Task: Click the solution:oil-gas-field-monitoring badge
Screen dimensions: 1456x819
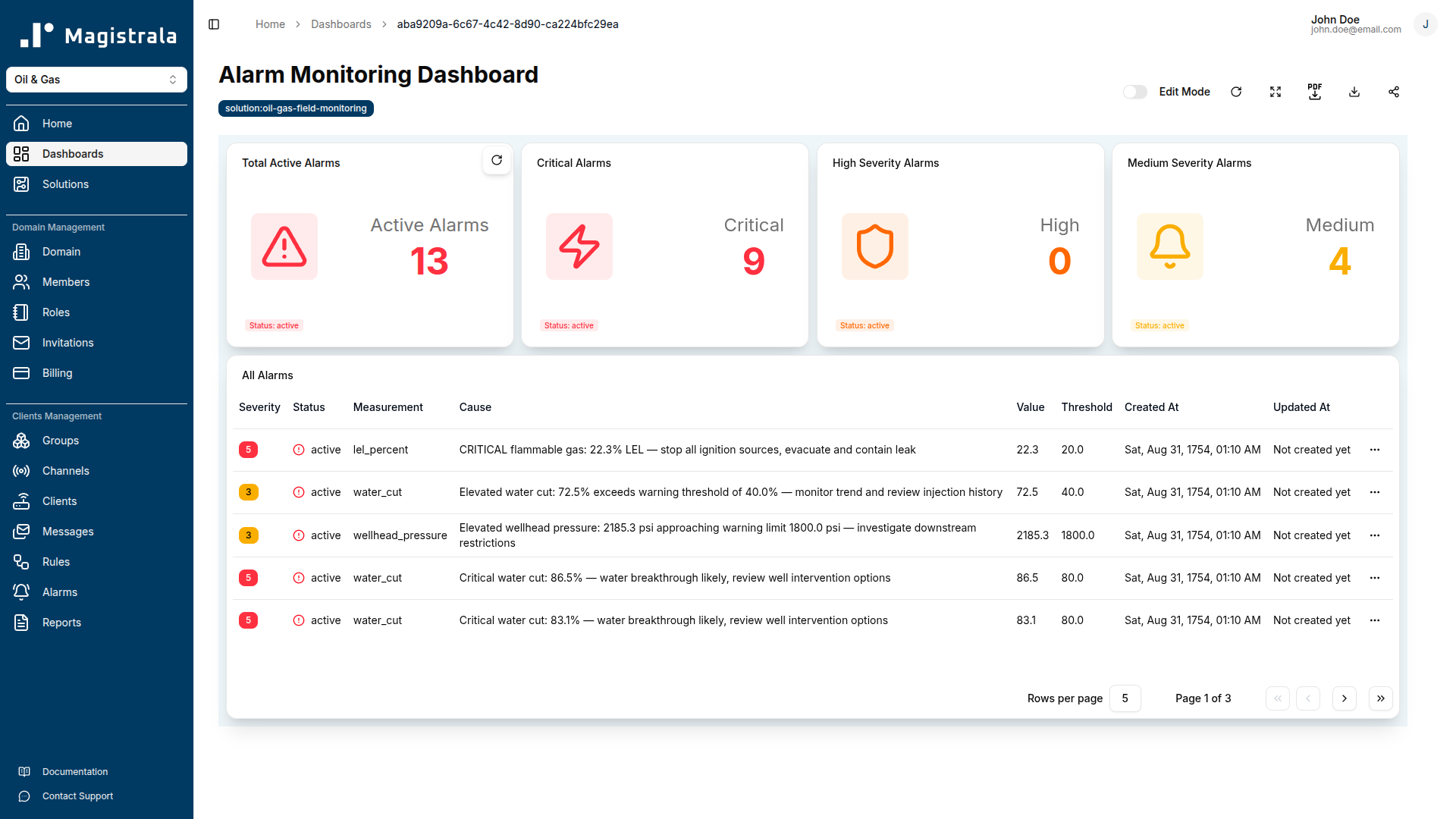Action: 296,108
